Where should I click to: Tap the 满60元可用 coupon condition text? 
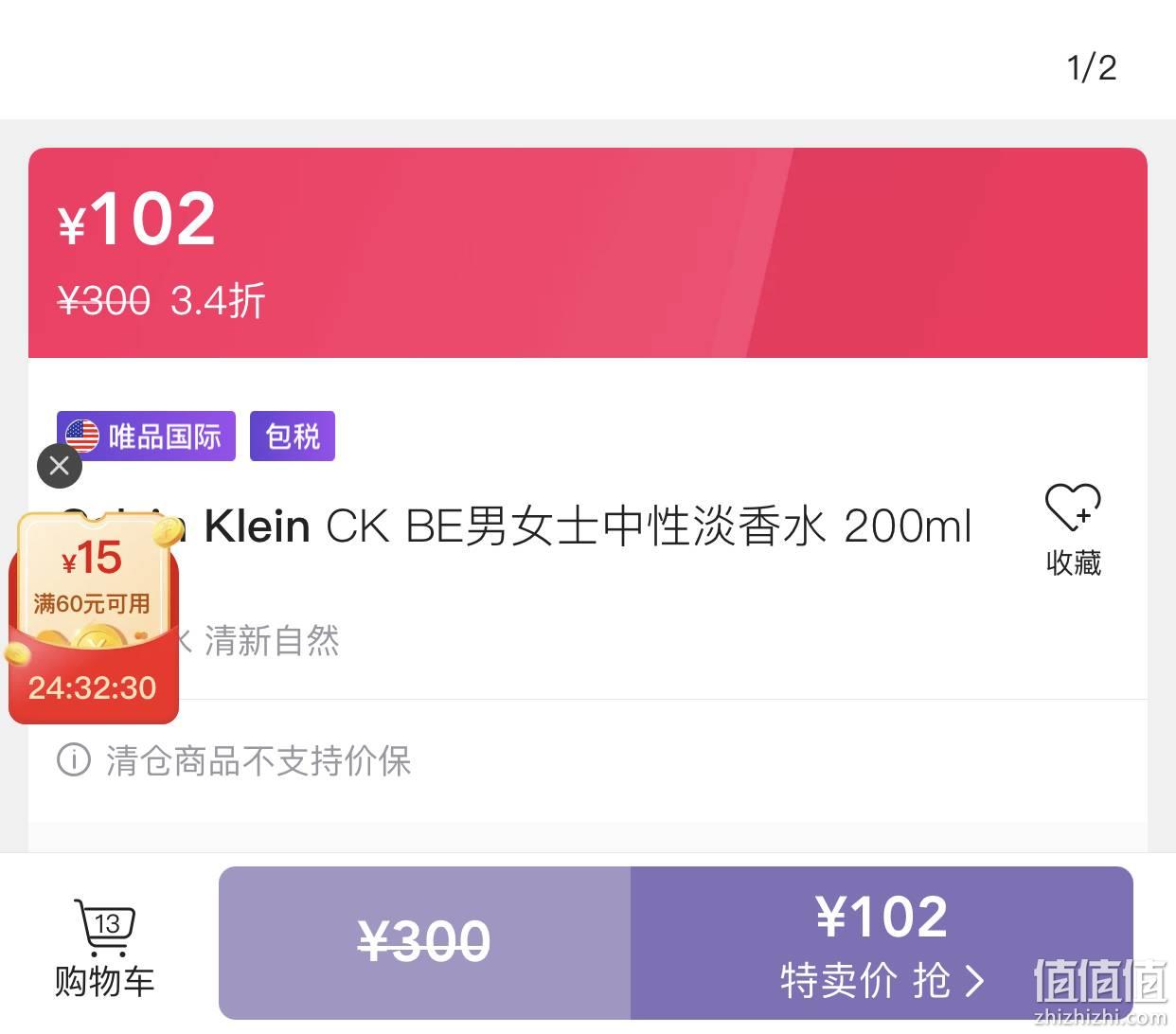92,604
